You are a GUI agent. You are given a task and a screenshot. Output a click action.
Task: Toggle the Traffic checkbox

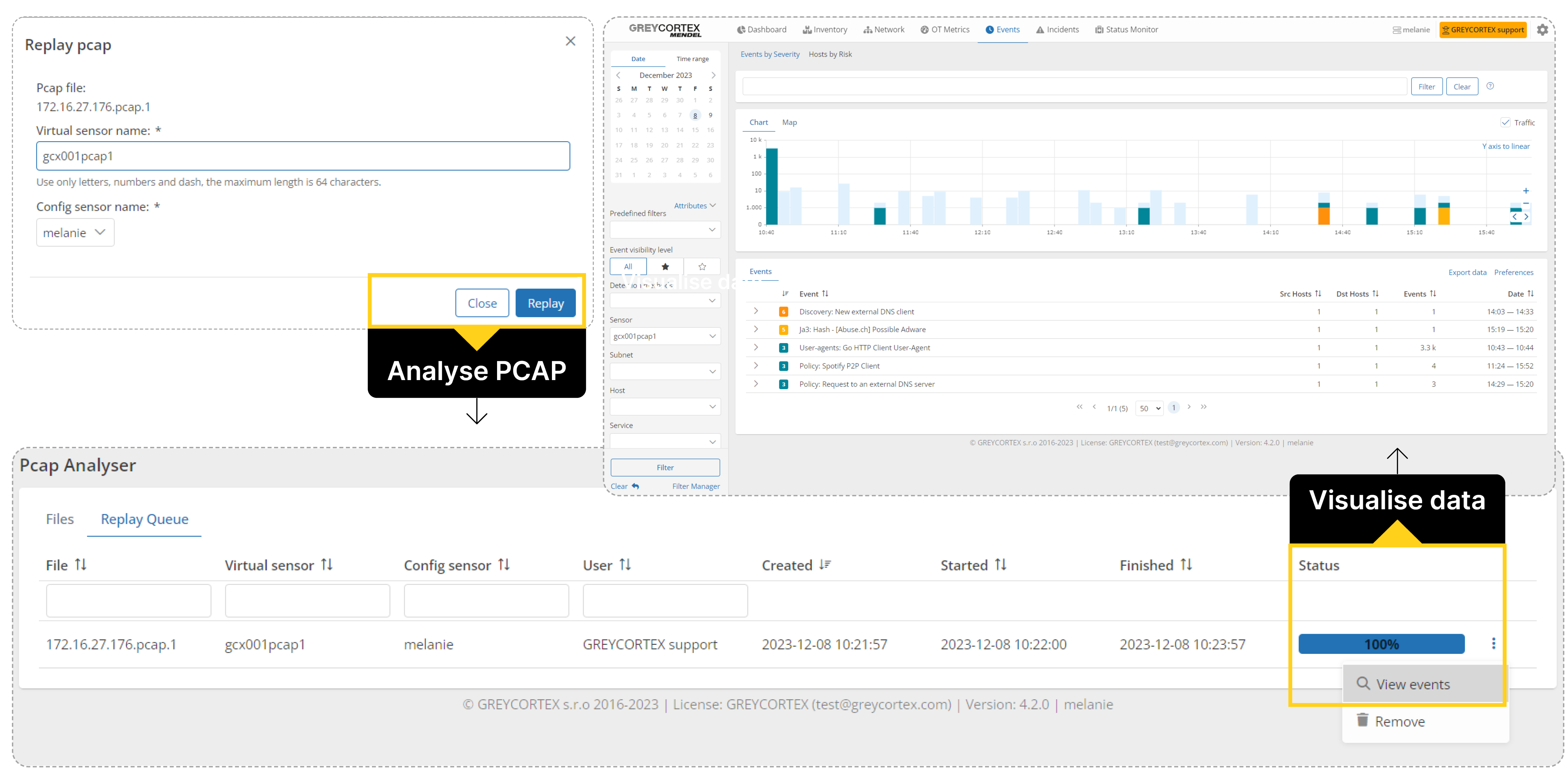pyautogui.click(x=1505, y=122)
